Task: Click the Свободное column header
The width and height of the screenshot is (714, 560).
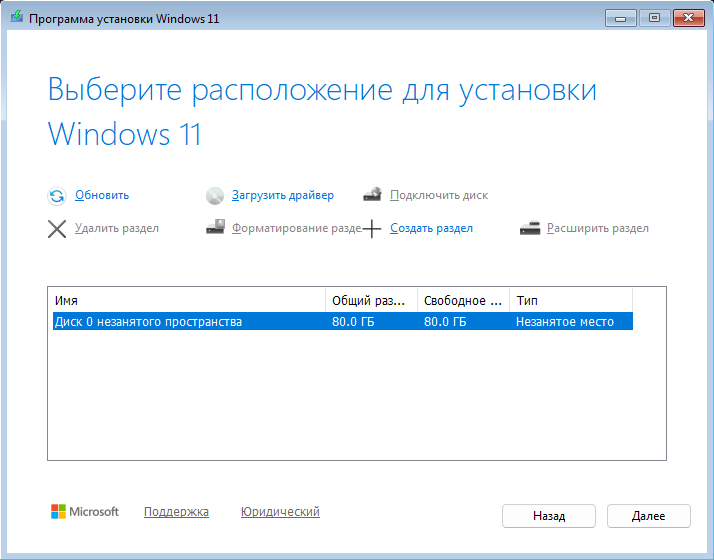Action: click(464, 300)
